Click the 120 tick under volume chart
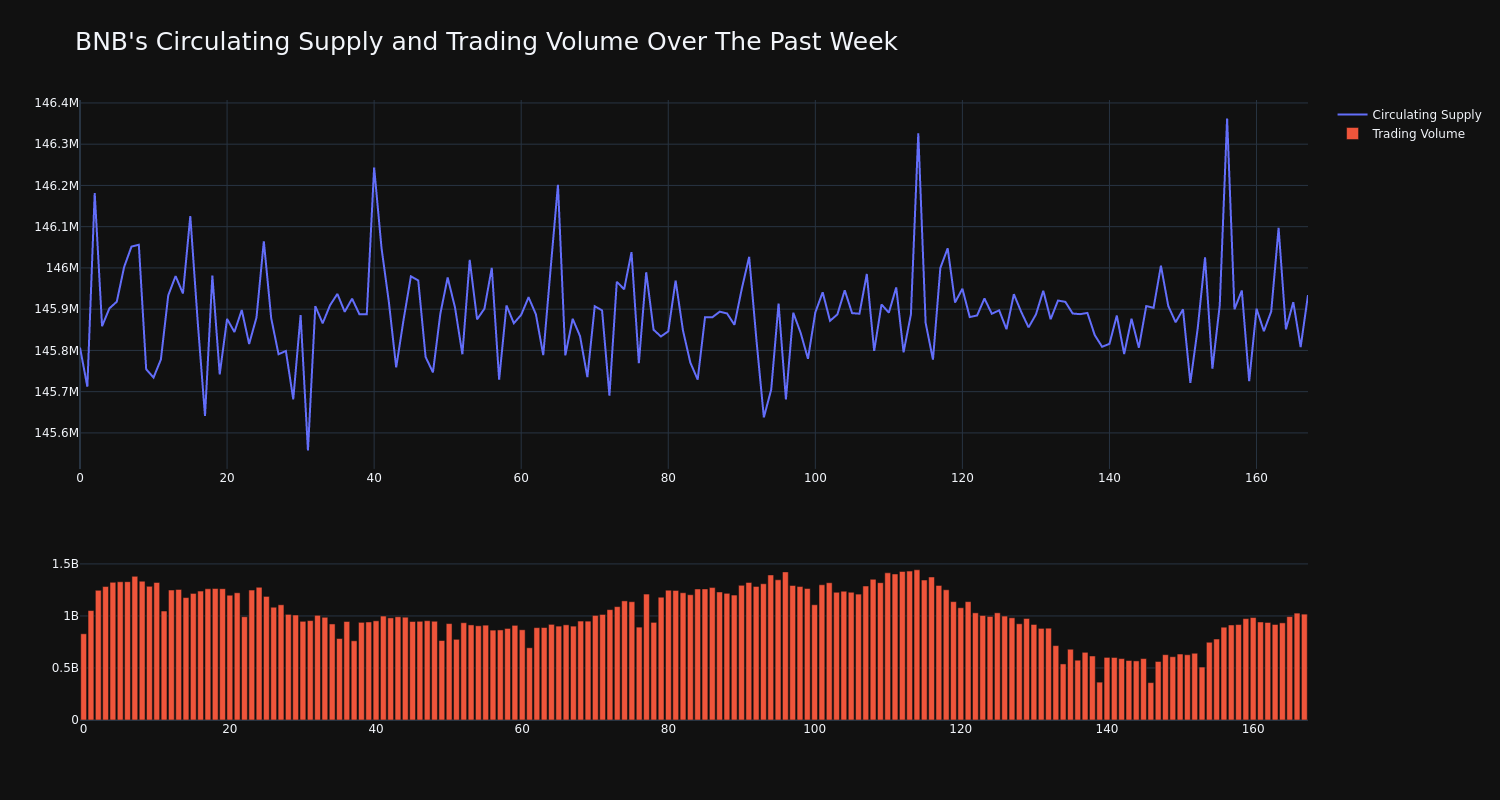The height and width of the screenshot is (800, 1500). pos(961,729)
